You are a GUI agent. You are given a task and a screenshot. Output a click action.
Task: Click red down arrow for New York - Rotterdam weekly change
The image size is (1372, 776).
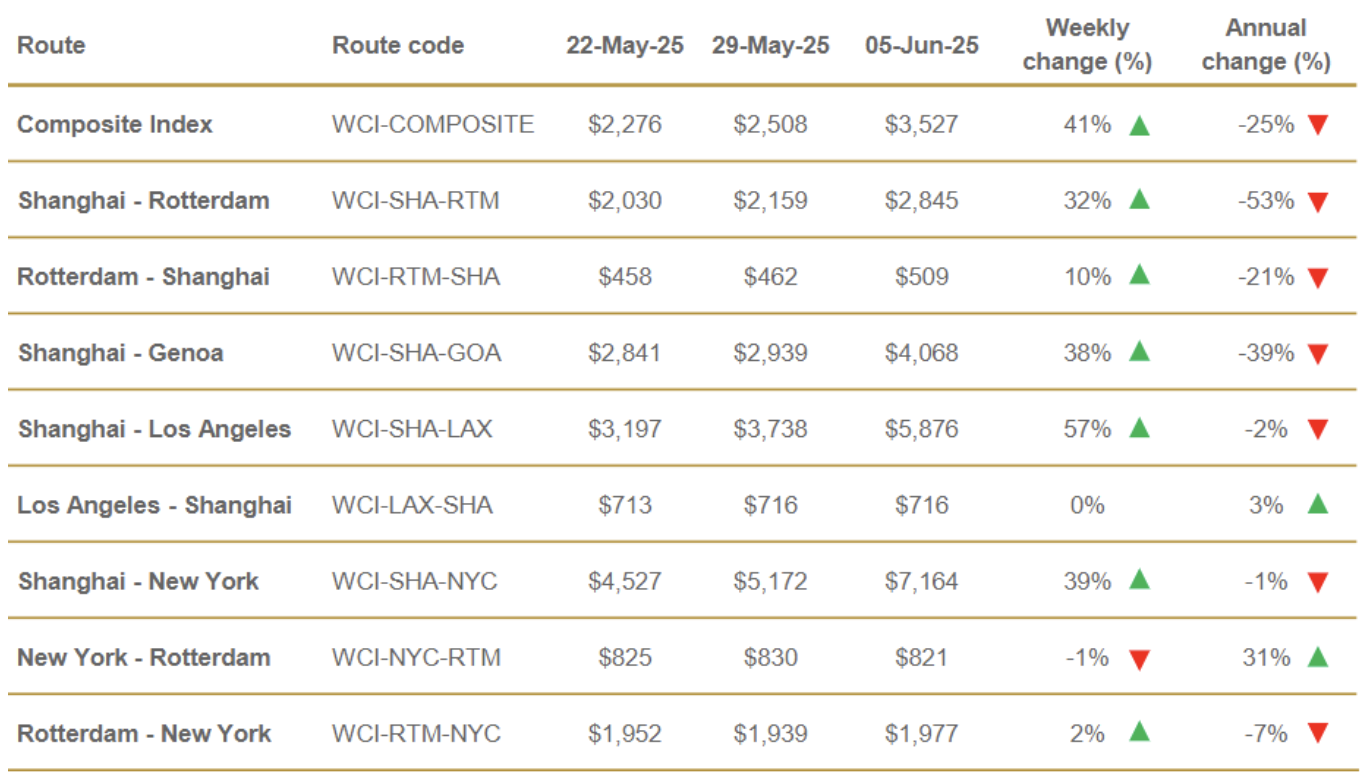1138,658
